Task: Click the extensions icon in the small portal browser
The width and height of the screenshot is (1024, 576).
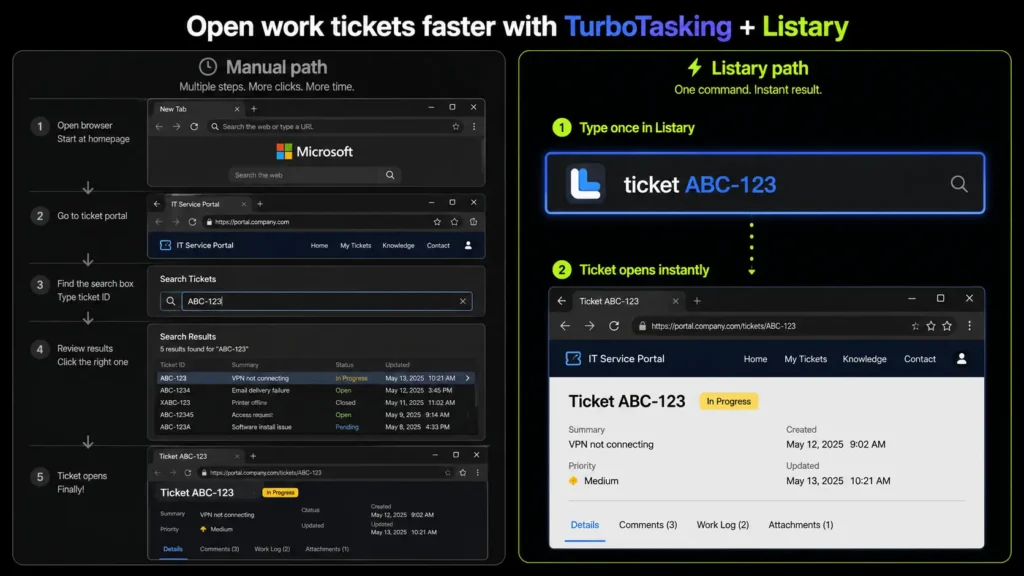Action: coord(473,222)
